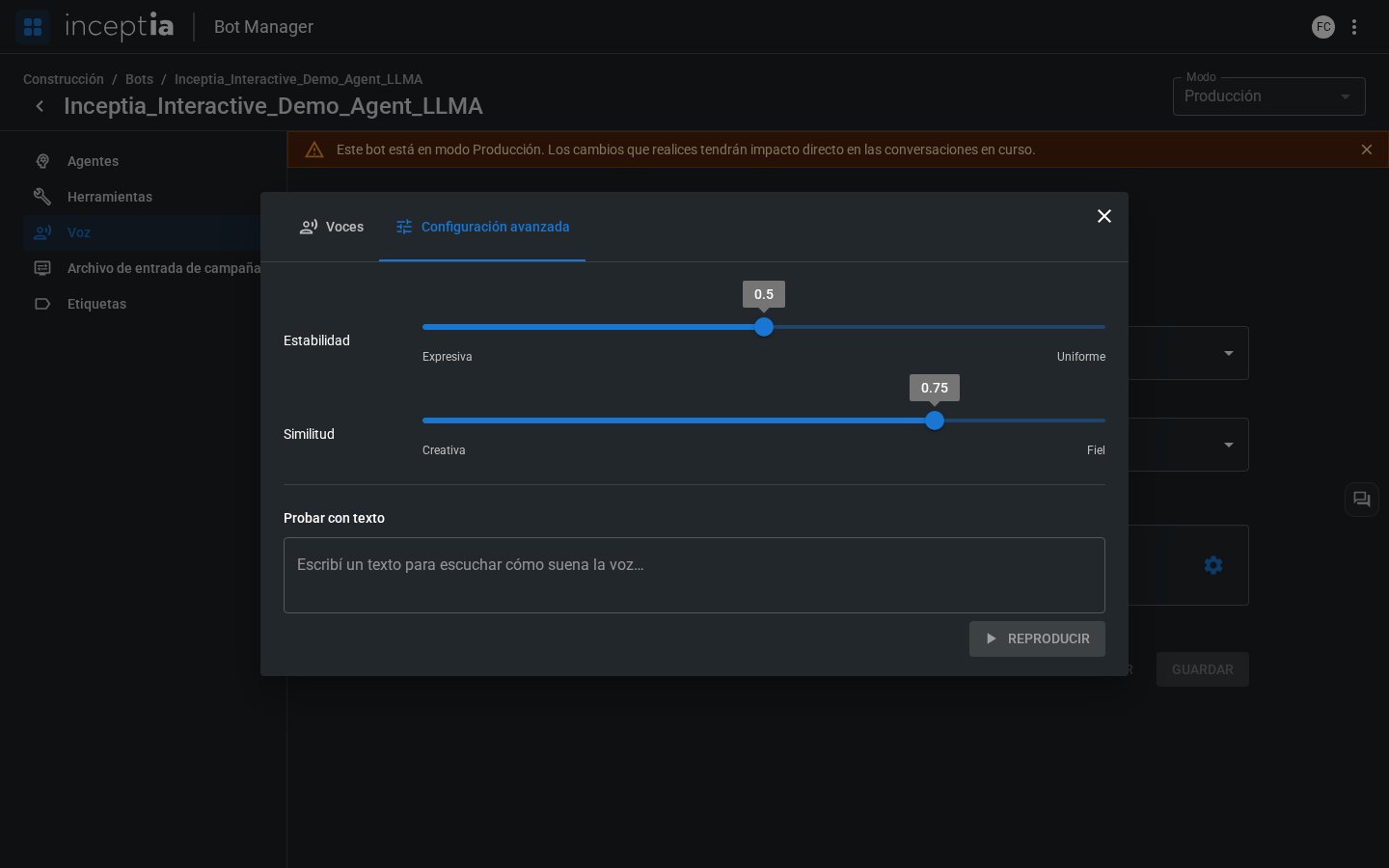The image size is (1389, 868).
Task: Close the voice settings dialog
Action: 1104,216
